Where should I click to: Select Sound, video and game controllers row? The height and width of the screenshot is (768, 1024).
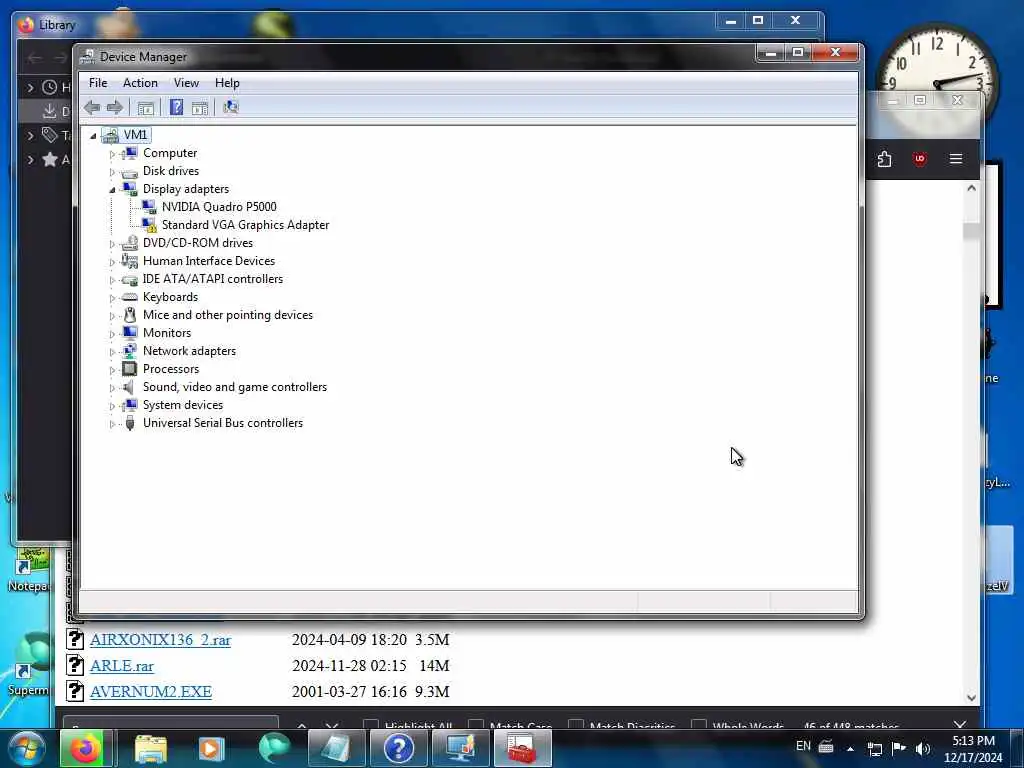(x=235, y=387)
